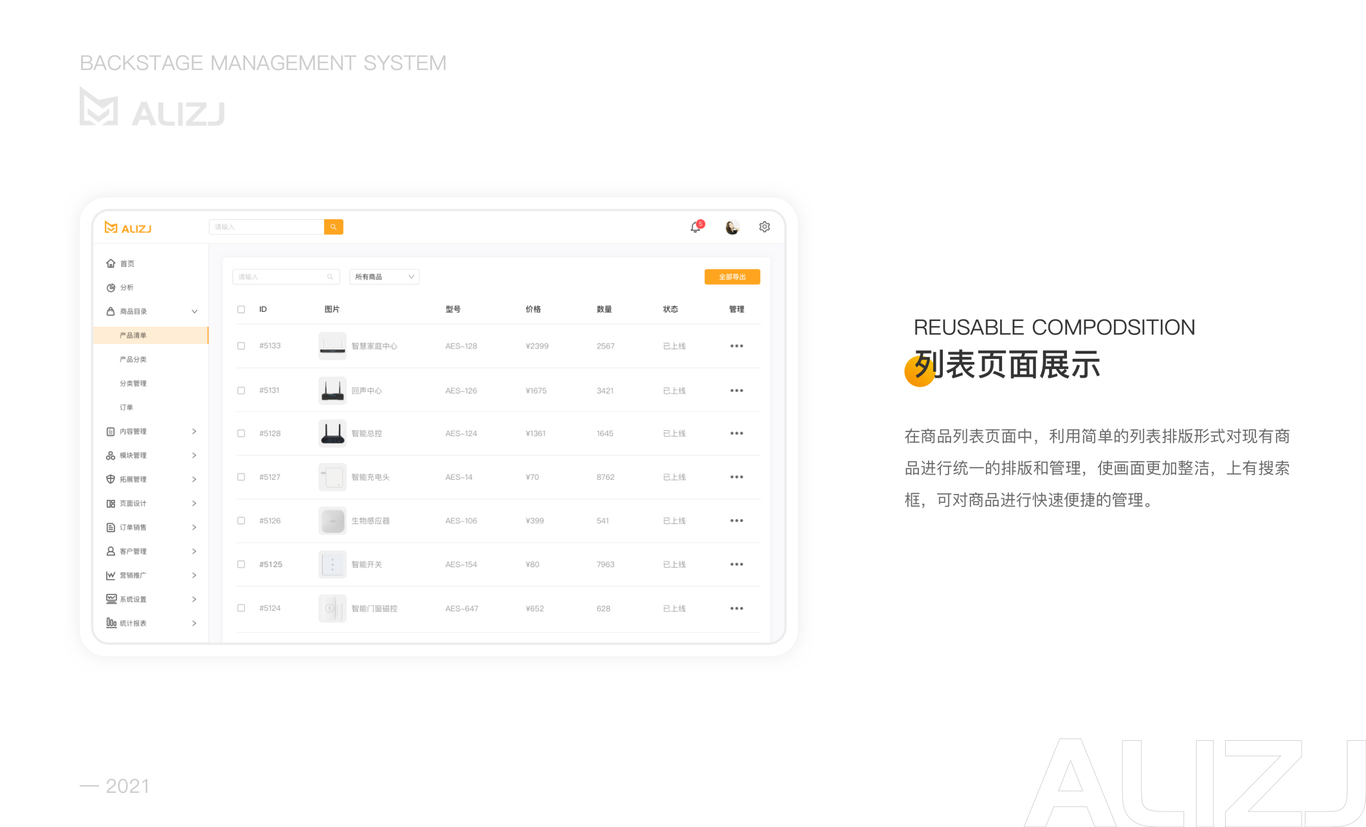1366x827 pixels.
Task: Select the 拓展管理 shield icon
Action: pyautogui.click(x=111, y=479)
